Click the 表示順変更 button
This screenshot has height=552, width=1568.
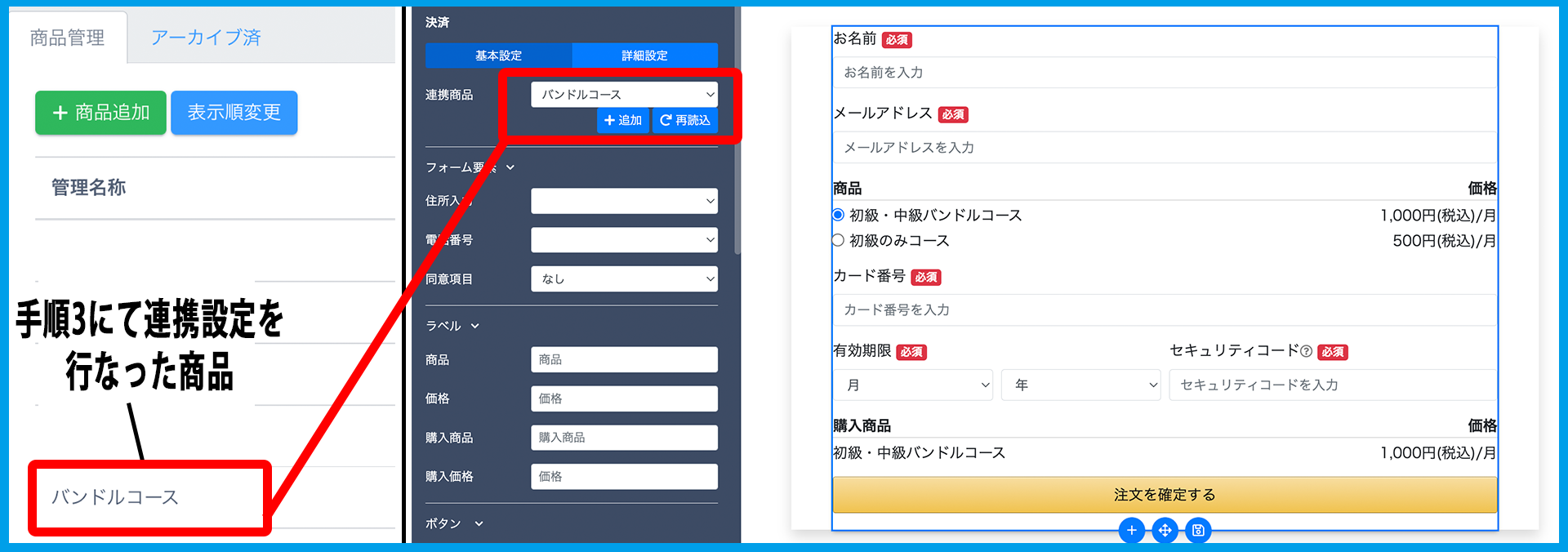(x=234, y=113)
